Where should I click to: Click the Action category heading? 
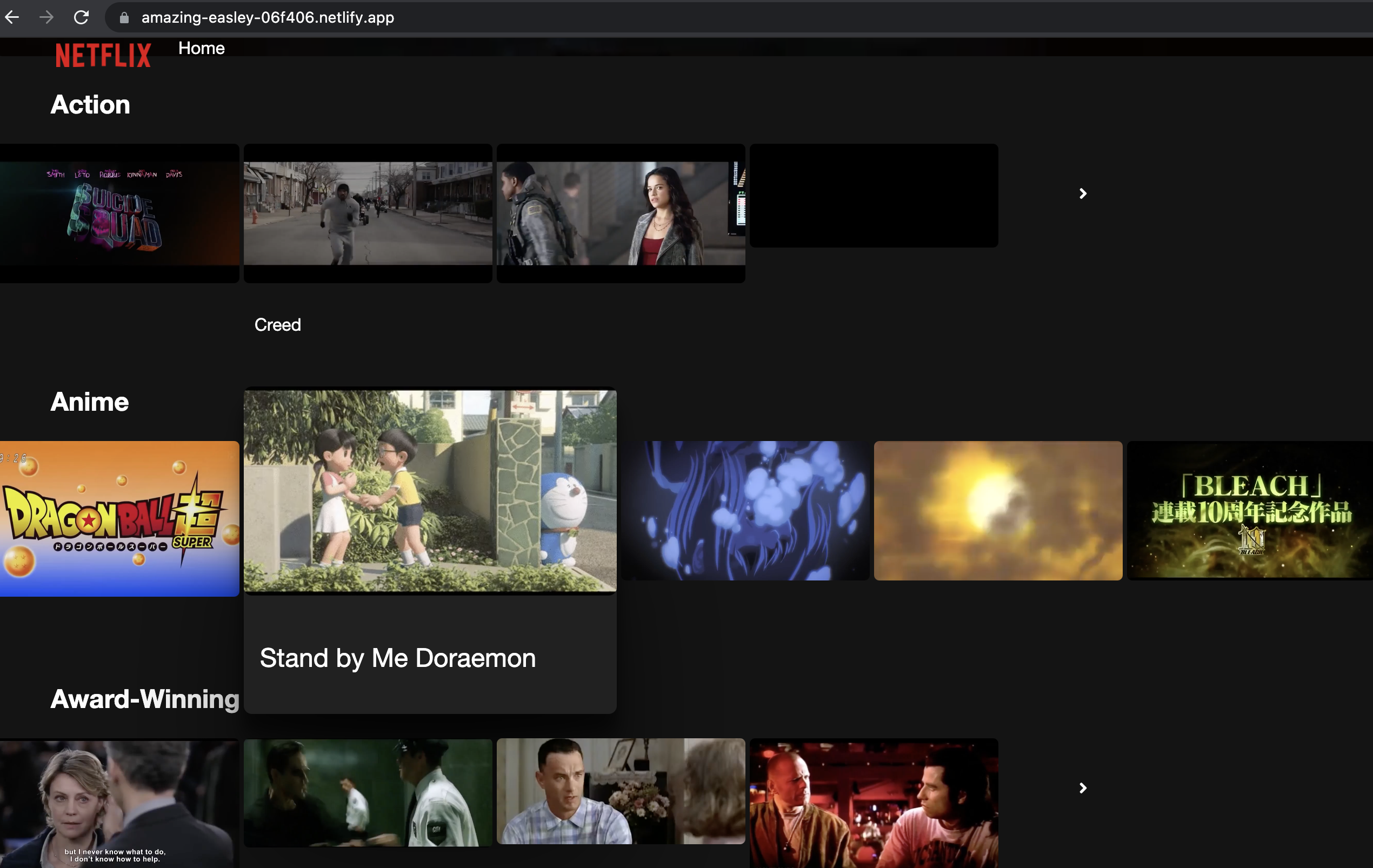(90, 105)
